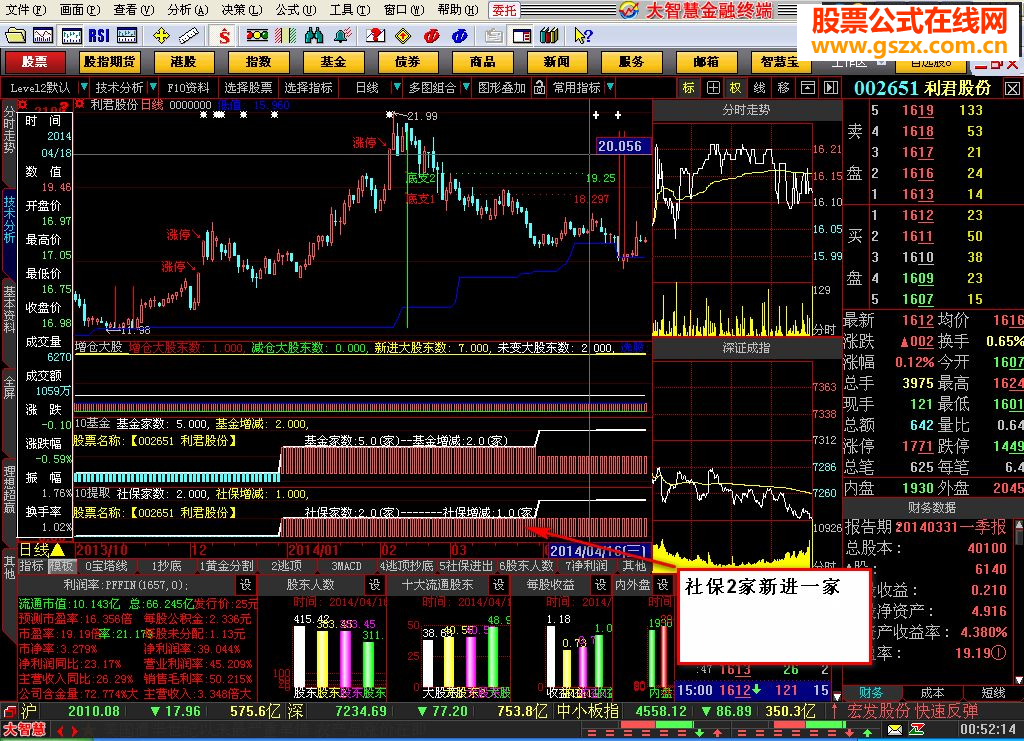This screenshot has width=1024, height=741.
Task: Click the grid layout icon next to 标
Action: point(713,87)
